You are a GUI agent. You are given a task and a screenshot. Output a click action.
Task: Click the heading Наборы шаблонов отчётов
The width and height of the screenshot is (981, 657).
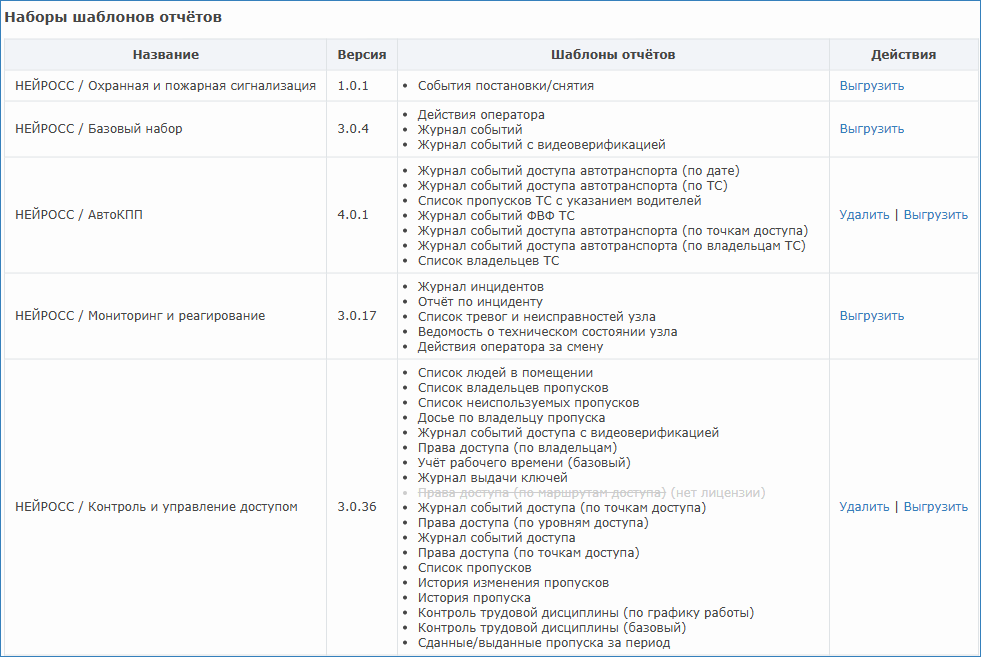113,17
